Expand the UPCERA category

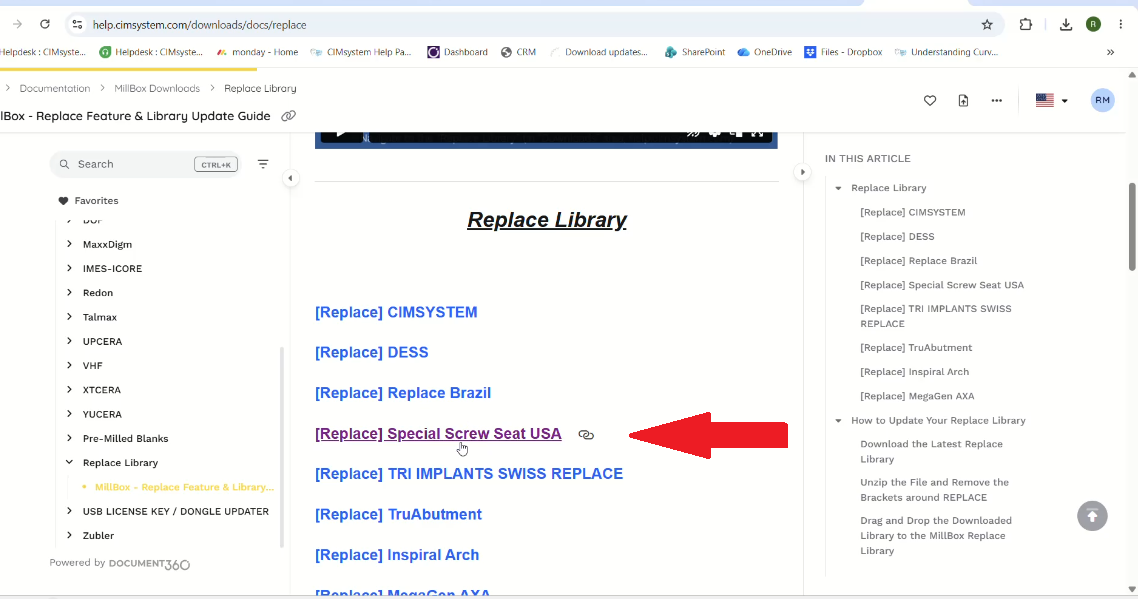[x=70, y=341]
